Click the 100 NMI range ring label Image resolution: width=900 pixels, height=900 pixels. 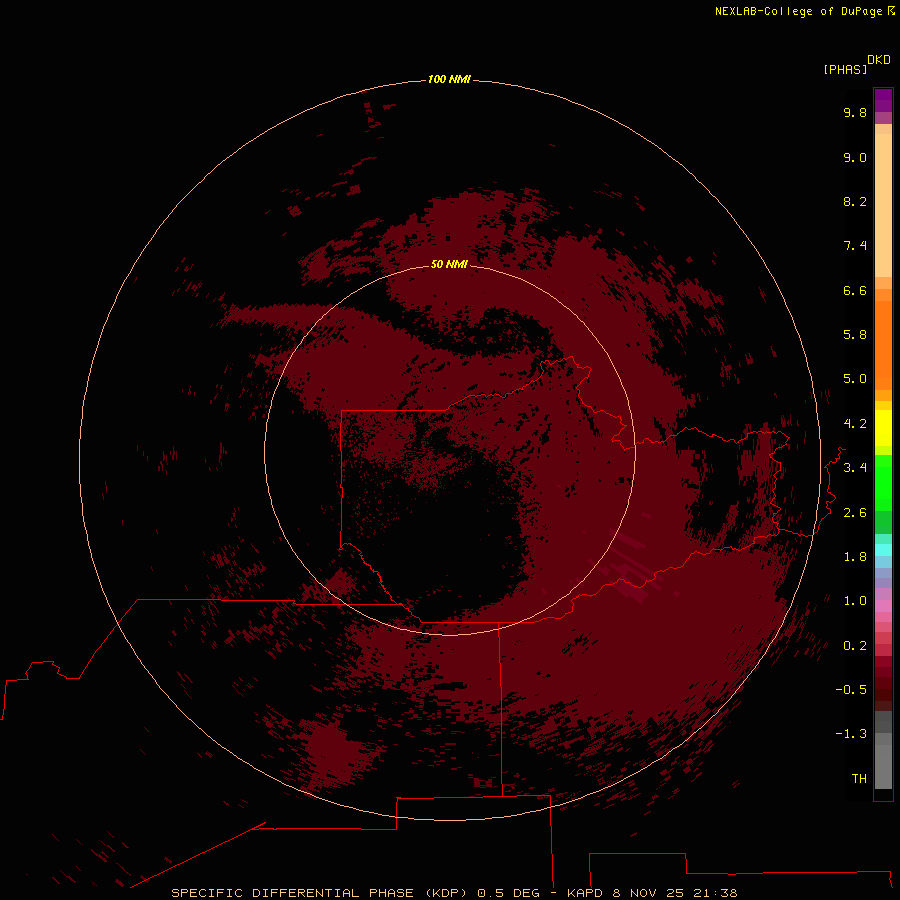449,79
